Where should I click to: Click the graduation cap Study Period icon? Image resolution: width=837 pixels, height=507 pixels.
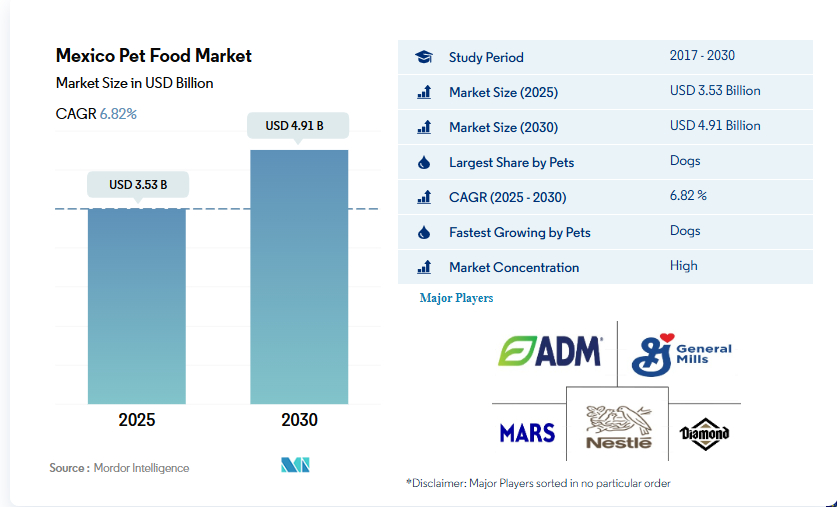[423, 57]
